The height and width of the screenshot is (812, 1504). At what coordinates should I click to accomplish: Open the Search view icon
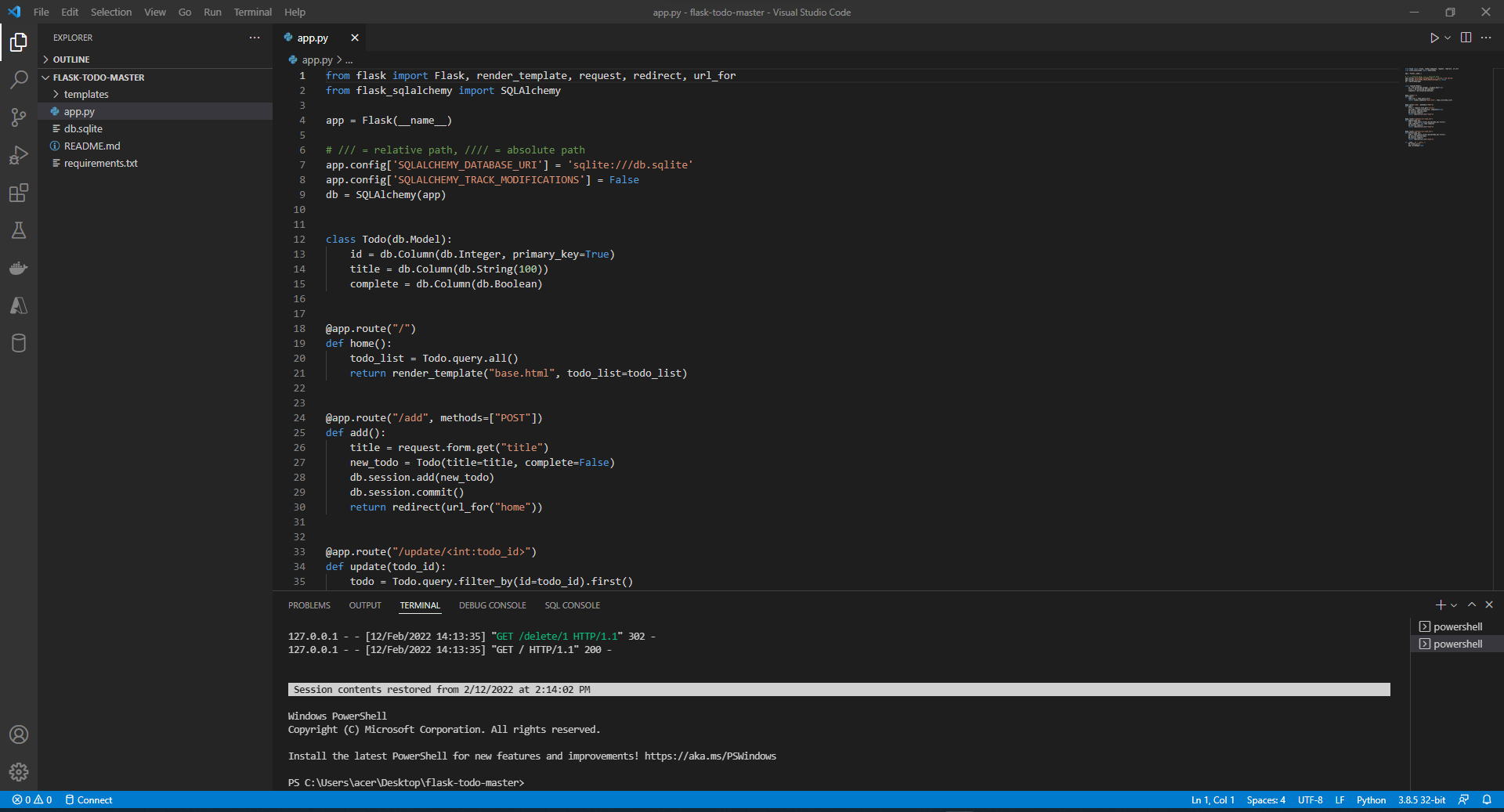click(x=19, y=79)
